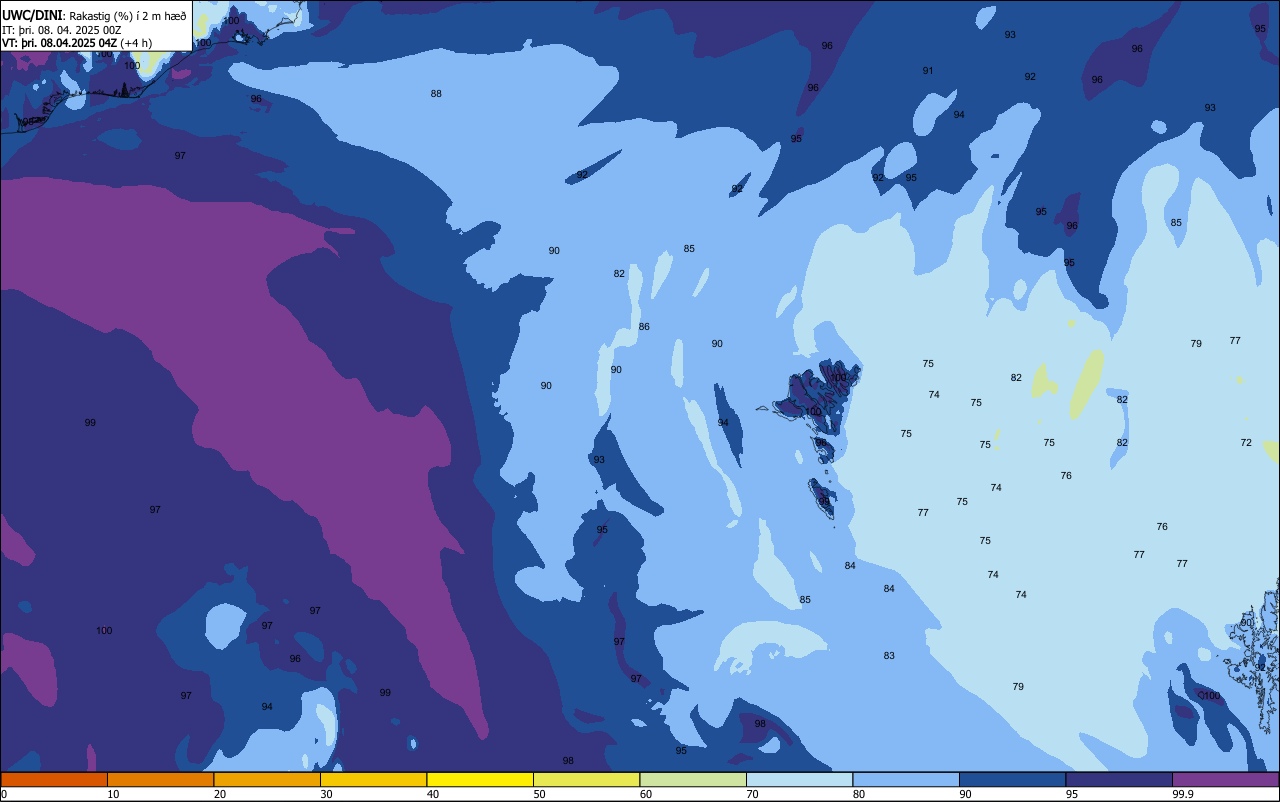
Task: Click the 'IT: þri. 08. 04. 2025 00Z' line
Action: pos(62,30)
